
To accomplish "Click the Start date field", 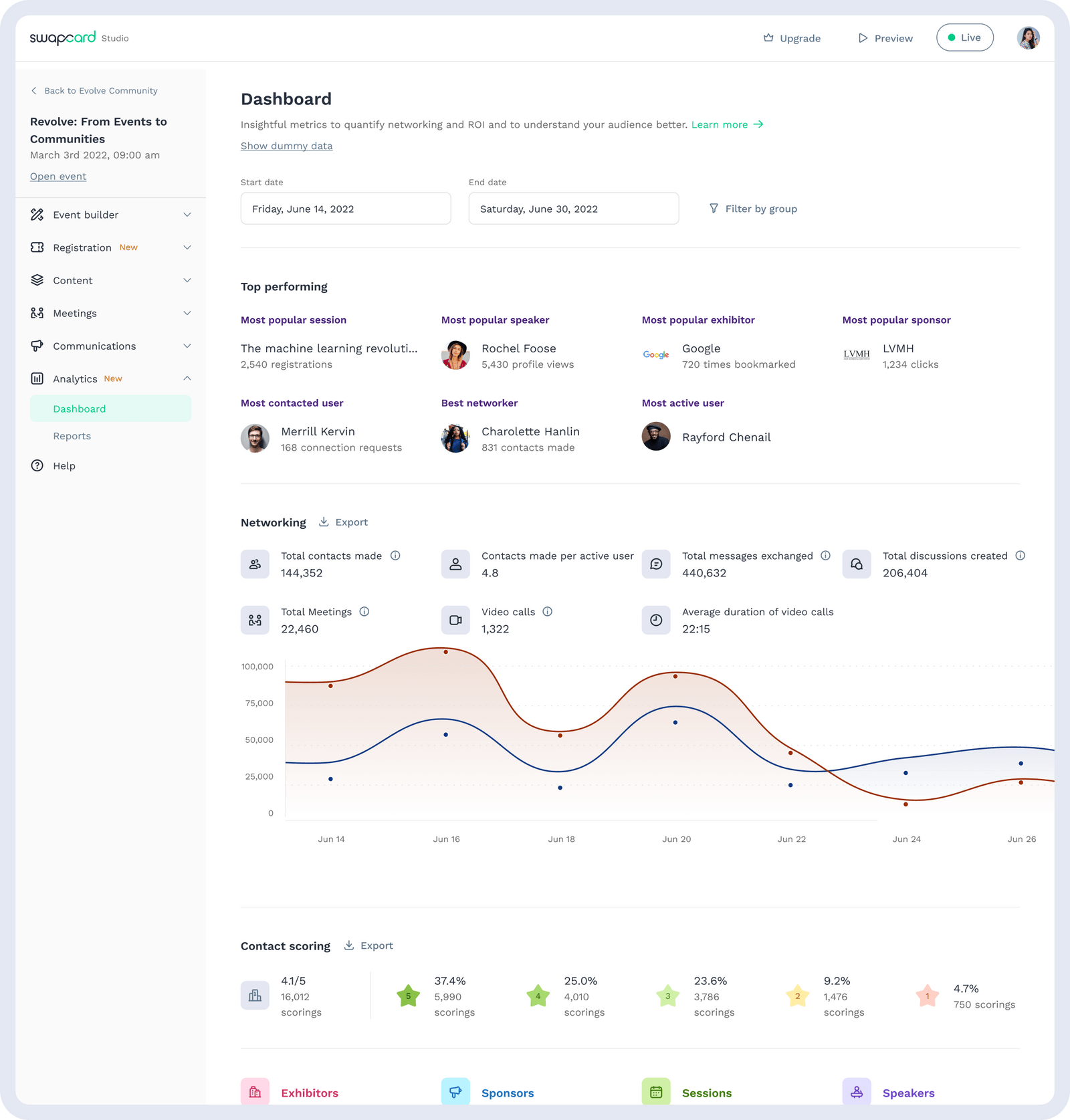I will pos(346,208).
